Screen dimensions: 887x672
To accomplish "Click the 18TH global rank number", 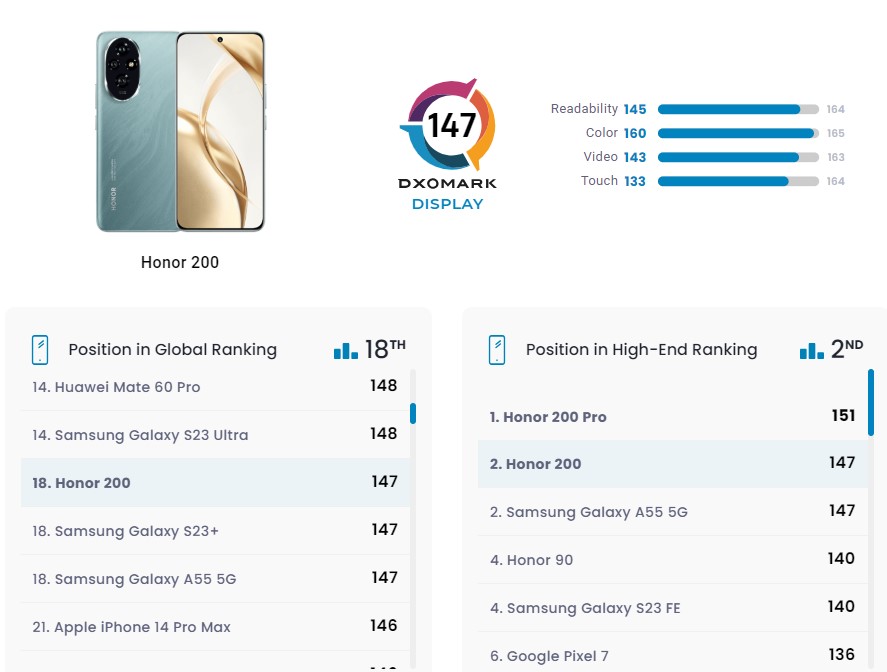I will click(385, 349).
